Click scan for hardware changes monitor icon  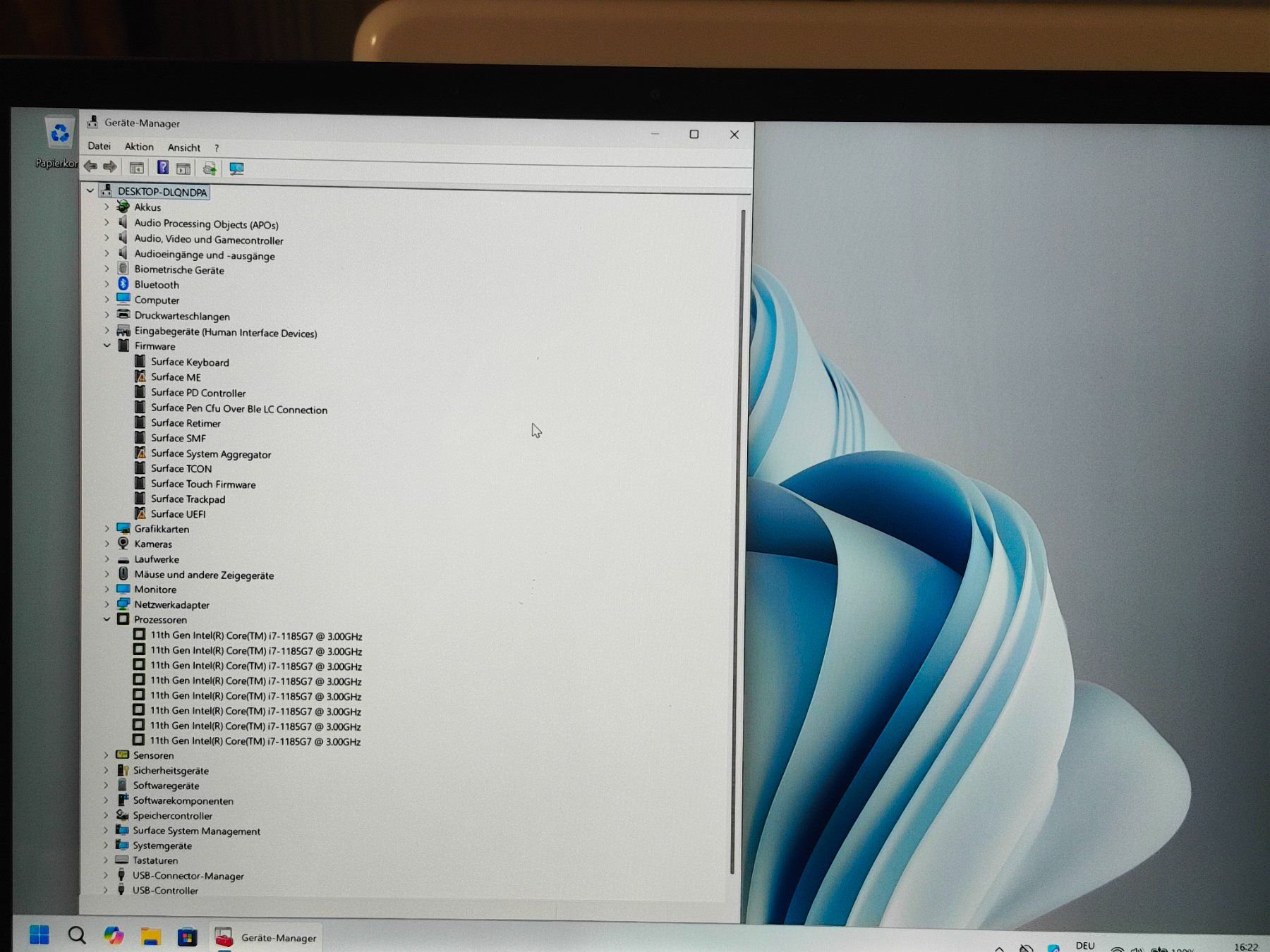tap(236, 169)
